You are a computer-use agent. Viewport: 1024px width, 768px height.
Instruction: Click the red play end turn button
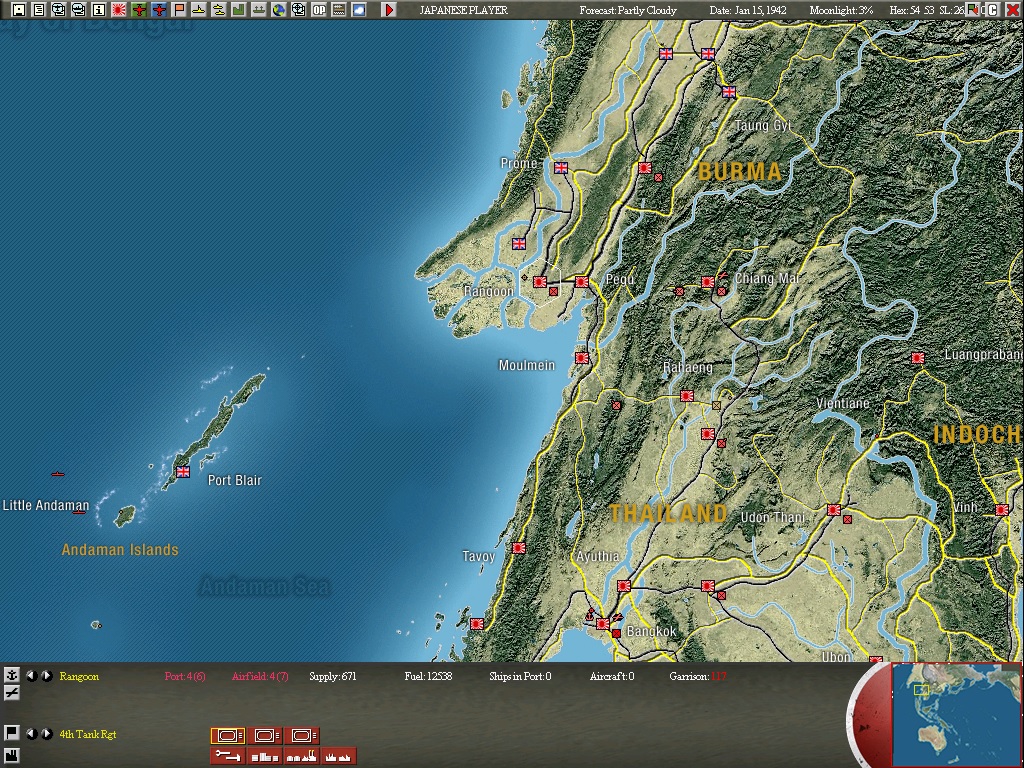point(389,10)
